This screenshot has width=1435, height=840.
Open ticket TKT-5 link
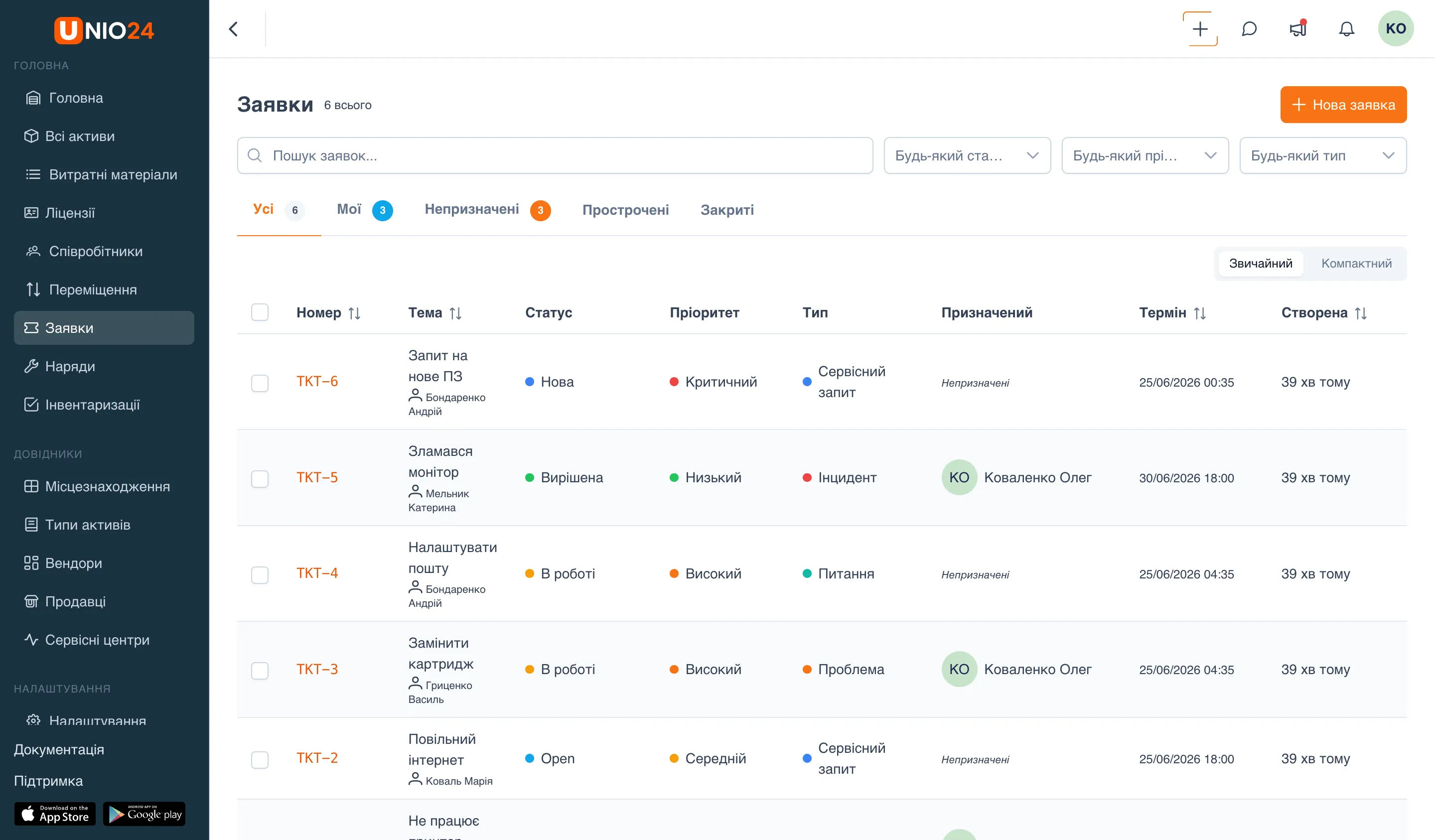pyautogui.click(x=316, y=477)
